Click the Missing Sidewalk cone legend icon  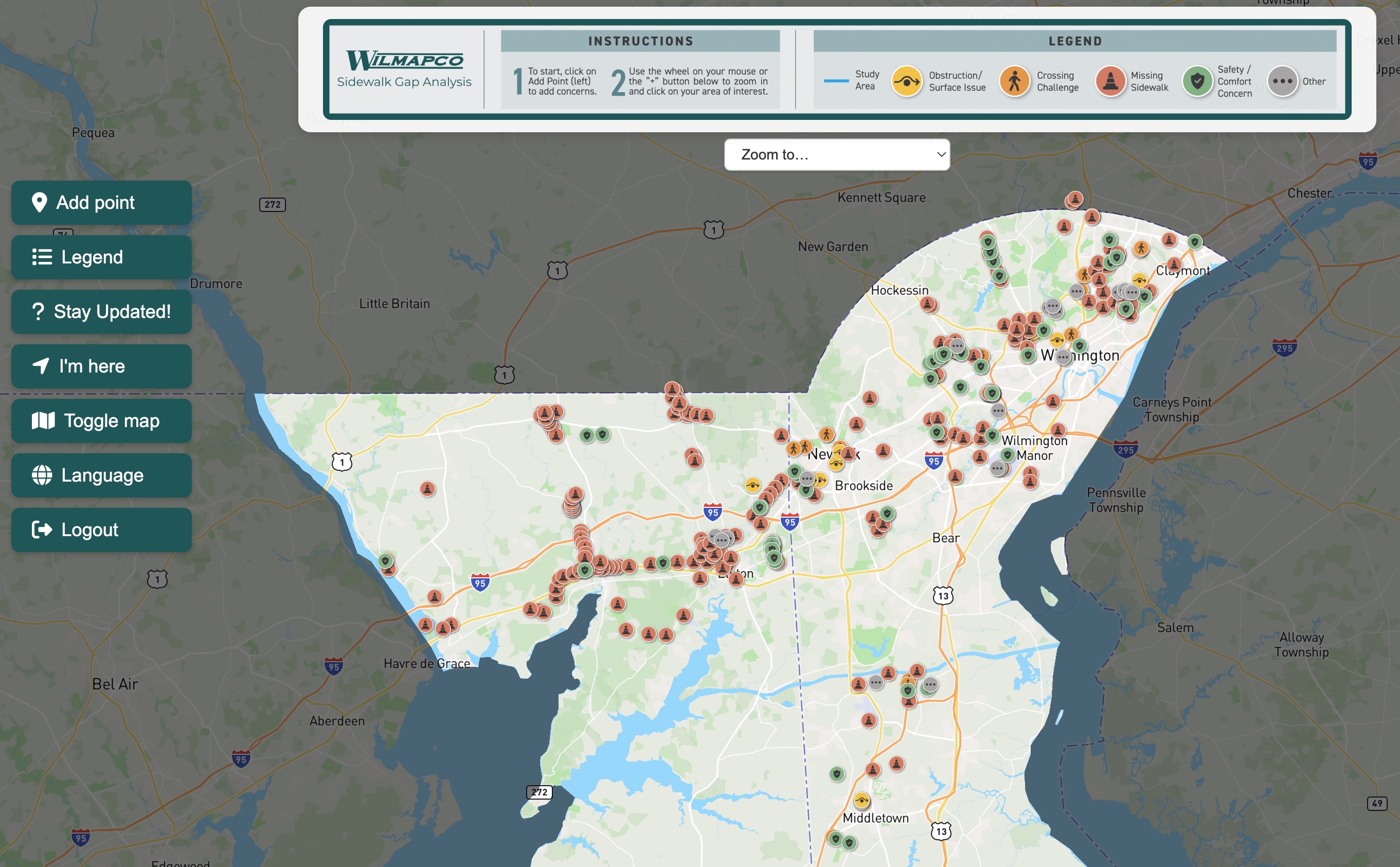pyautogui.click(x=1110, y=81)
